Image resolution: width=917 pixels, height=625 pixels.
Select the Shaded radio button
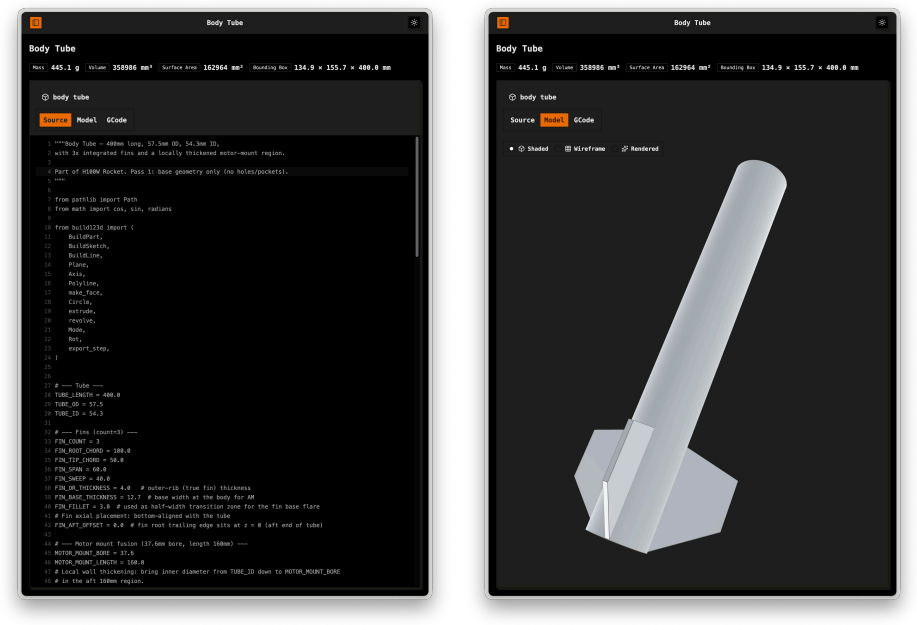(511, 149)
